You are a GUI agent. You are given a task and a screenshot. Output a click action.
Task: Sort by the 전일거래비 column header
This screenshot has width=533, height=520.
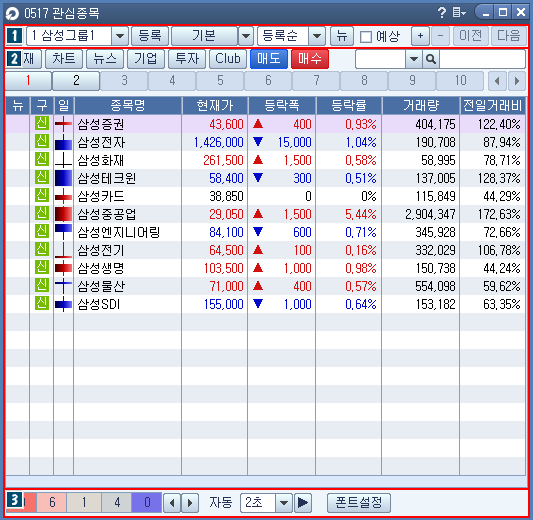click(492, 106)
